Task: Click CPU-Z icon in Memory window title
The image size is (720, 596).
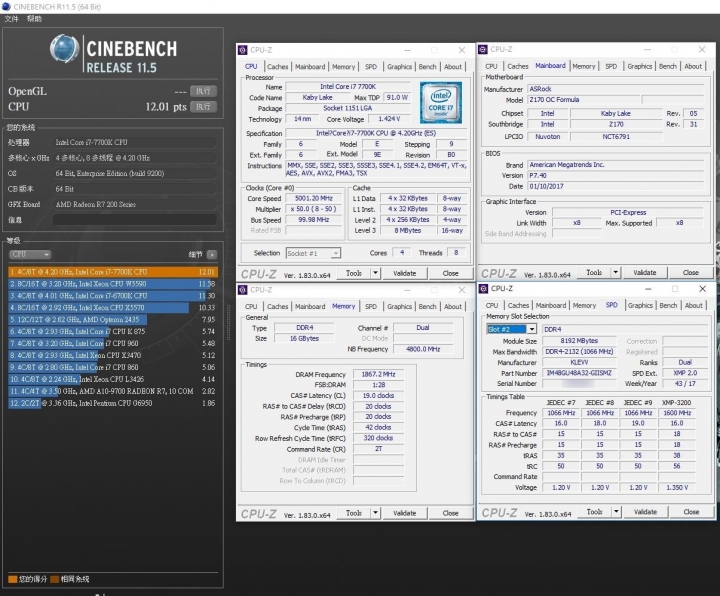Action: coord(243,290)
